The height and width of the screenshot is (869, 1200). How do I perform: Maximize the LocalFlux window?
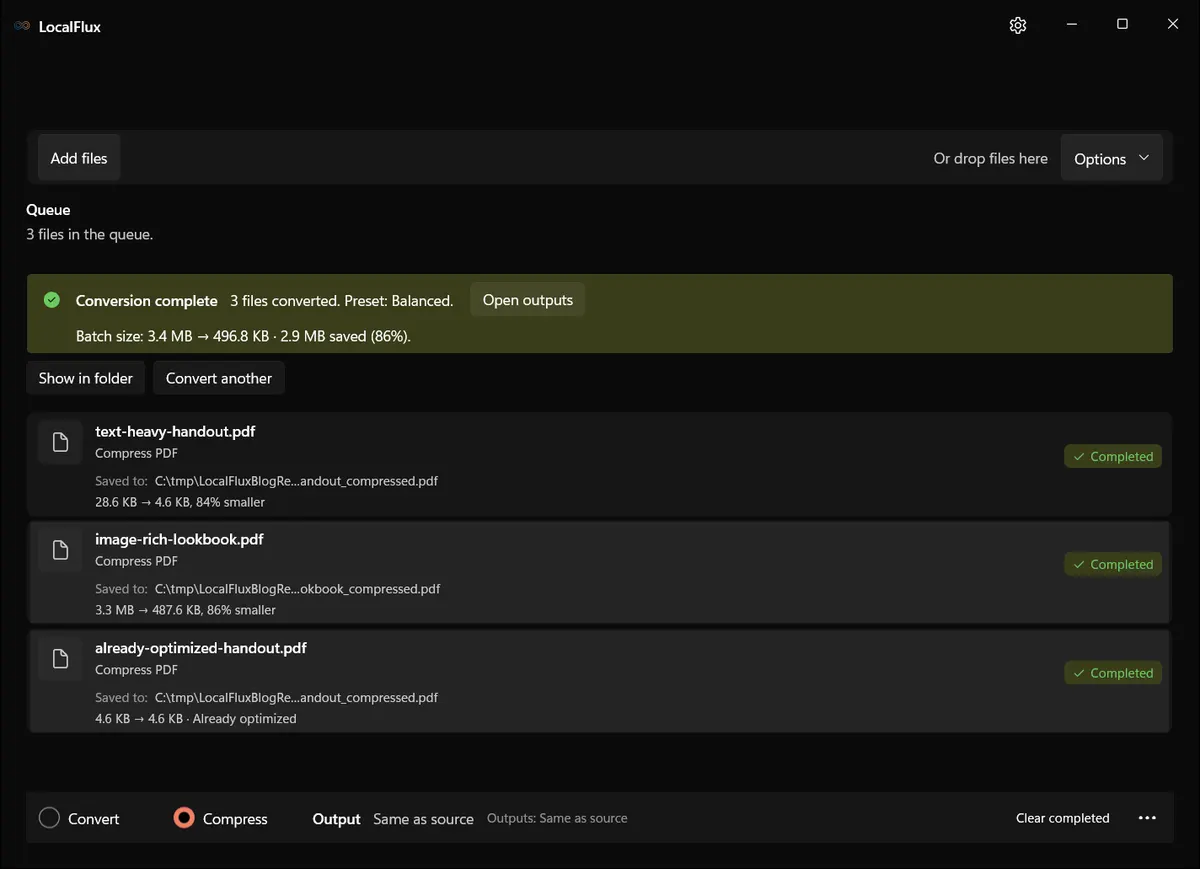(1122, 25)
